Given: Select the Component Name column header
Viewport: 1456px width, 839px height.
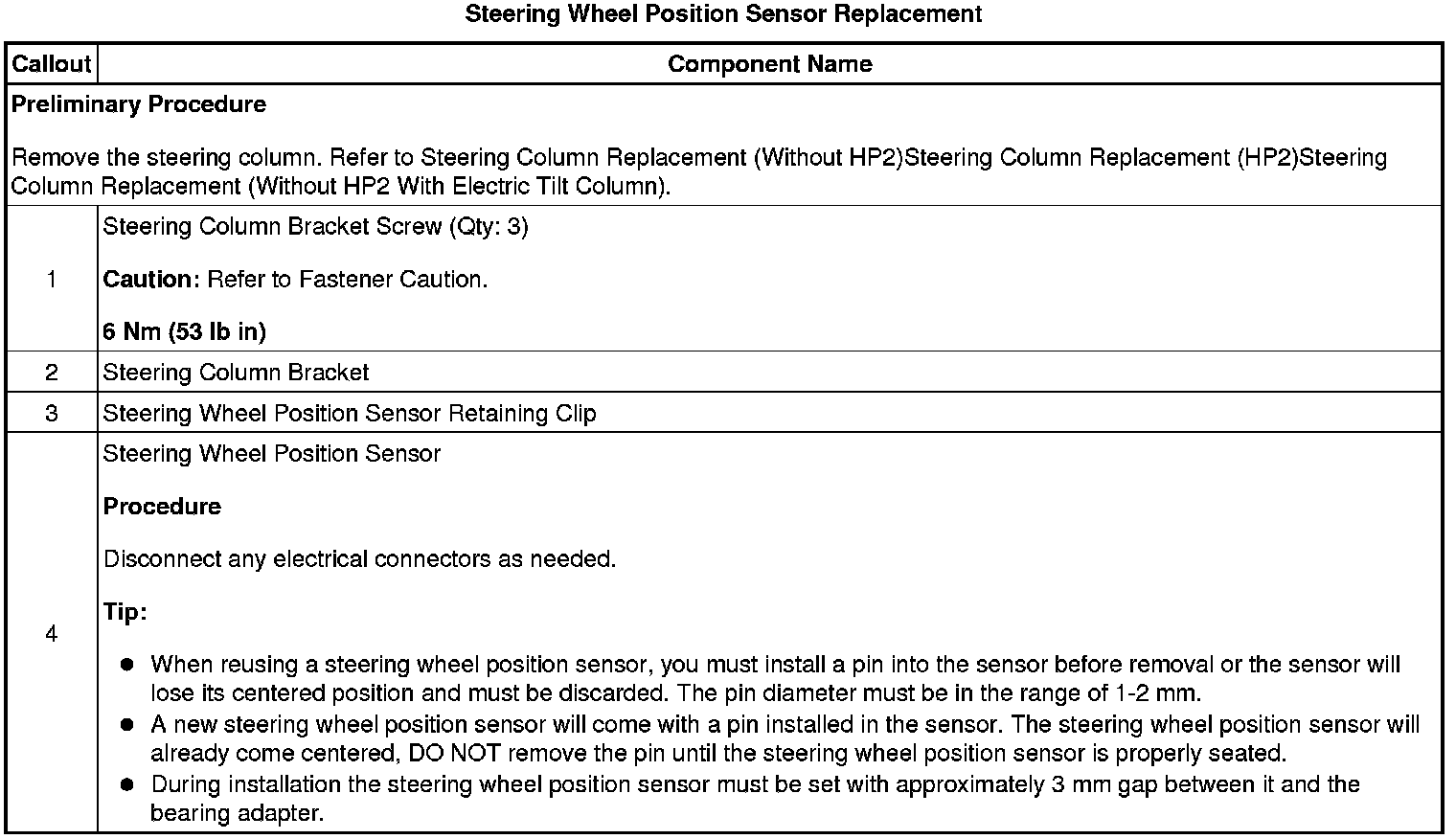Looking at the screenshot, I should (x=769, y=64).
